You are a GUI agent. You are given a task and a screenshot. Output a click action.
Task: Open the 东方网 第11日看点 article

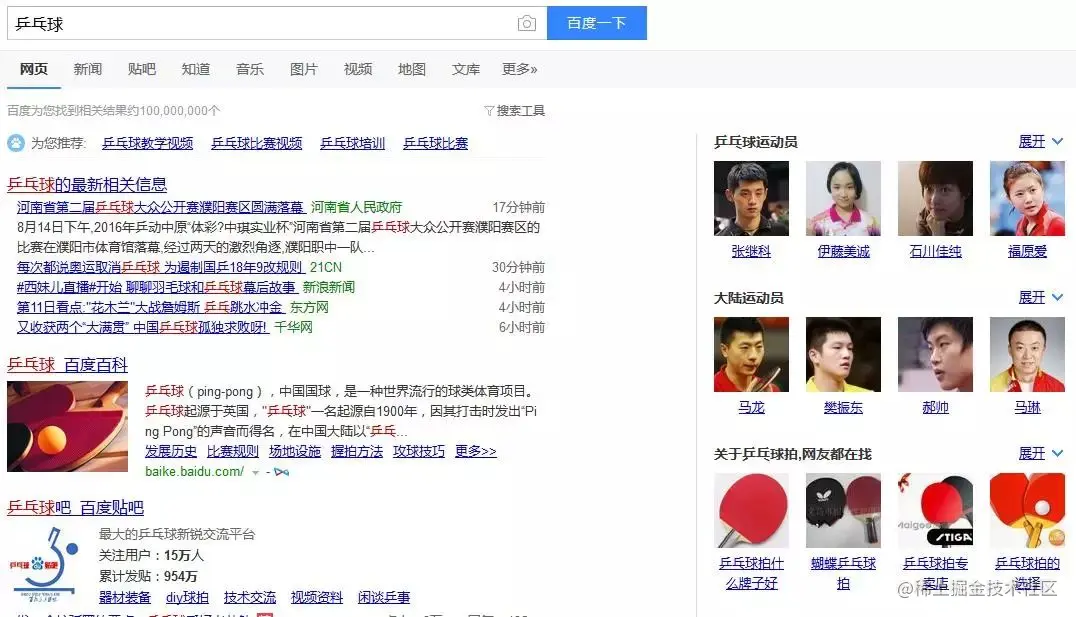pos(150,307)
